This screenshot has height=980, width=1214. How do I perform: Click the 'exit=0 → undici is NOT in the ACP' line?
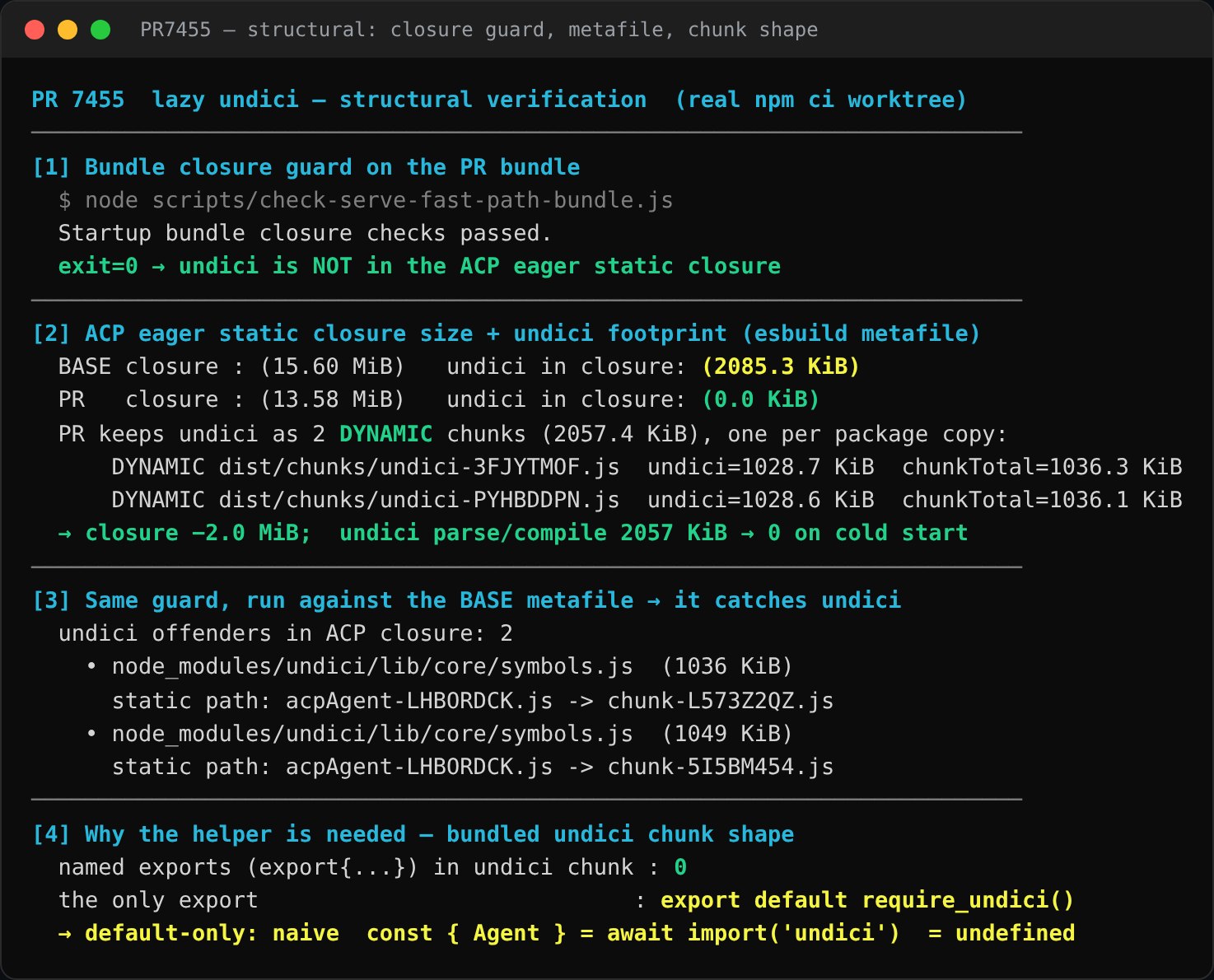[419, 266]
